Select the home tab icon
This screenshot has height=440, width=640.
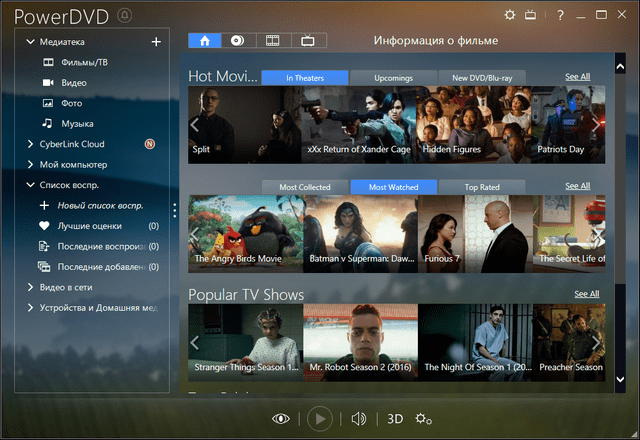[x=205, y=40]
